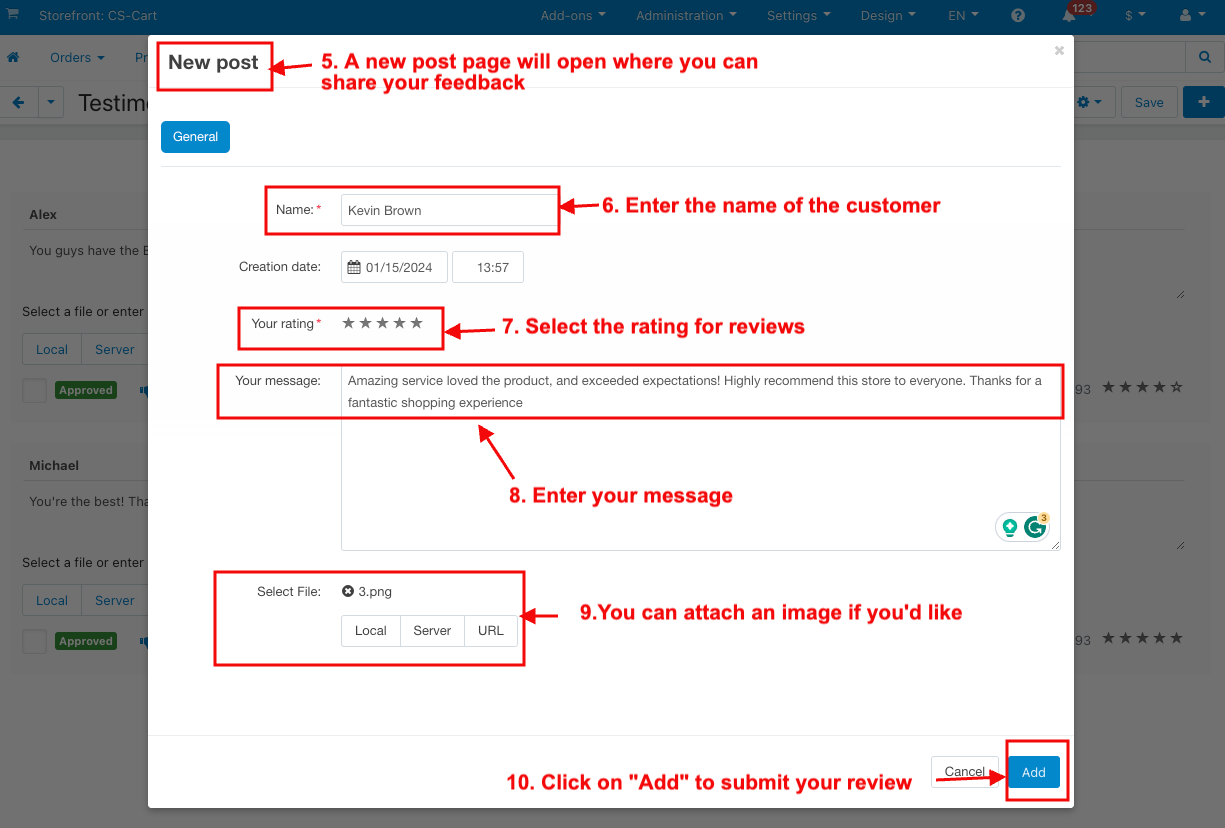Click the Michael author name in background
1225x828 pixels.
[x=54, y=466]
